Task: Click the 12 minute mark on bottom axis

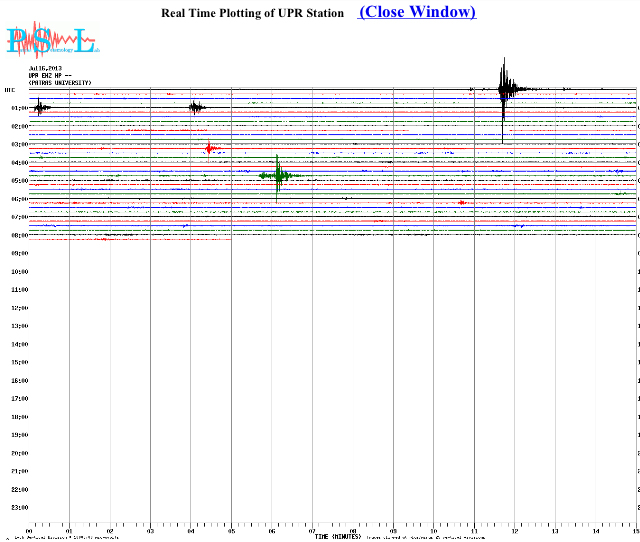Action: pos(515,531)
